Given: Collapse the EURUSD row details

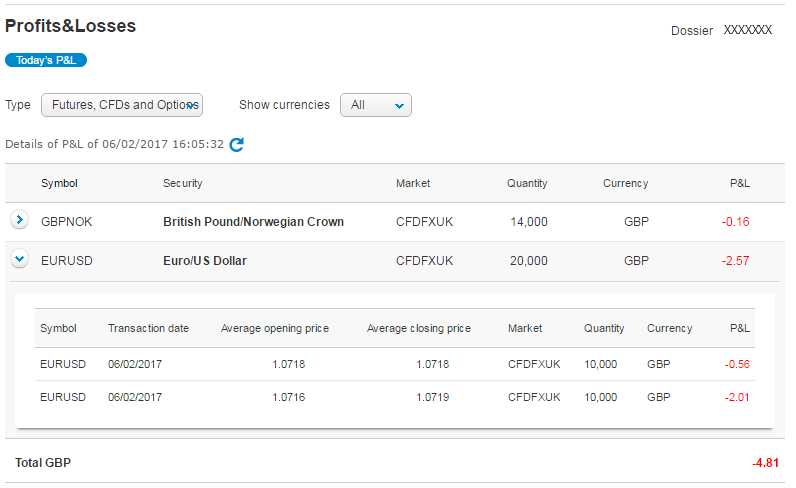Looking at the screenshot, I should 19,259.
